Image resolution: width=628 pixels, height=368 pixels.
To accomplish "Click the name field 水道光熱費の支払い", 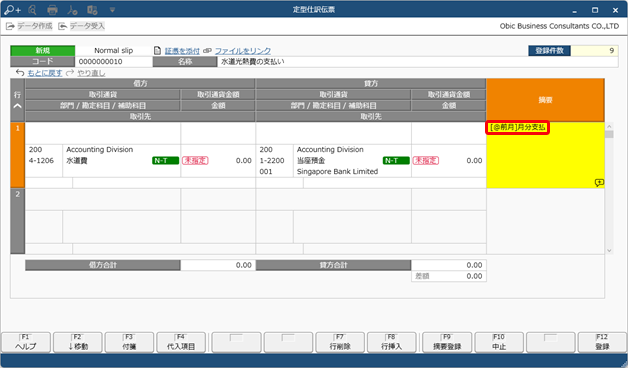I will tap(417, 62).
